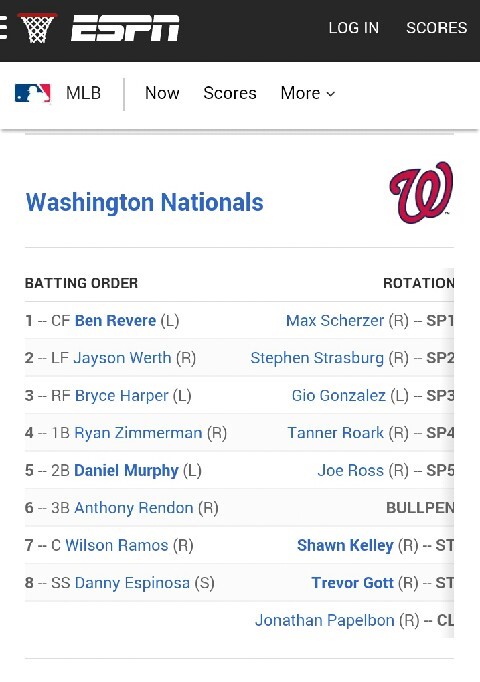Select Shawn Kelley in the bullpen

[x=345, y=545]
